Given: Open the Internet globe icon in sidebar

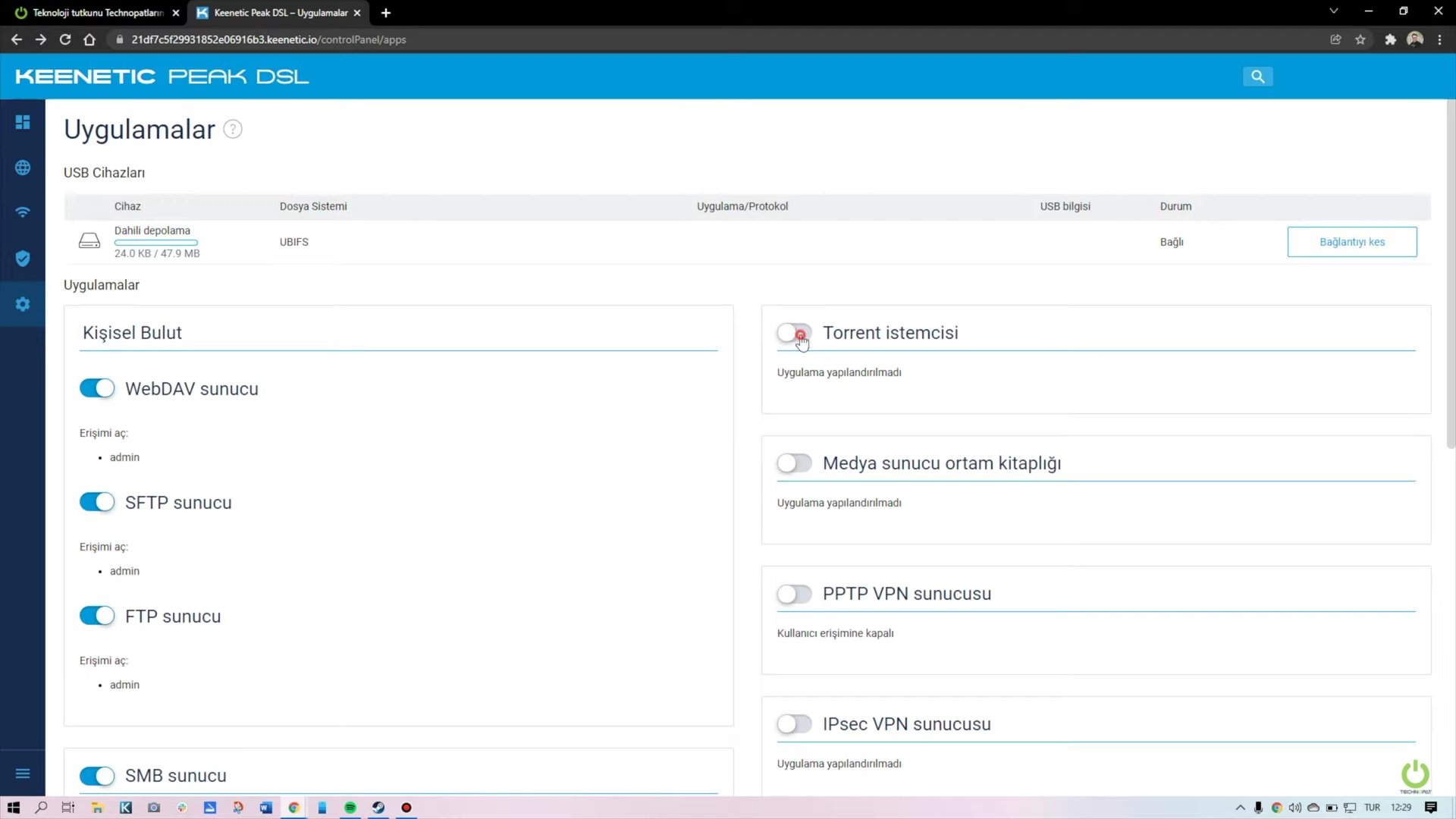Looking at the screenshot, I should click(23, 168).
